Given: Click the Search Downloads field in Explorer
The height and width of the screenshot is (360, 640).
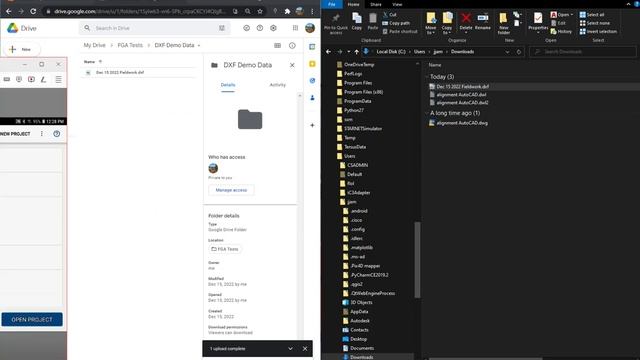Looking at the screenshot, I should (x=583, y=52).
